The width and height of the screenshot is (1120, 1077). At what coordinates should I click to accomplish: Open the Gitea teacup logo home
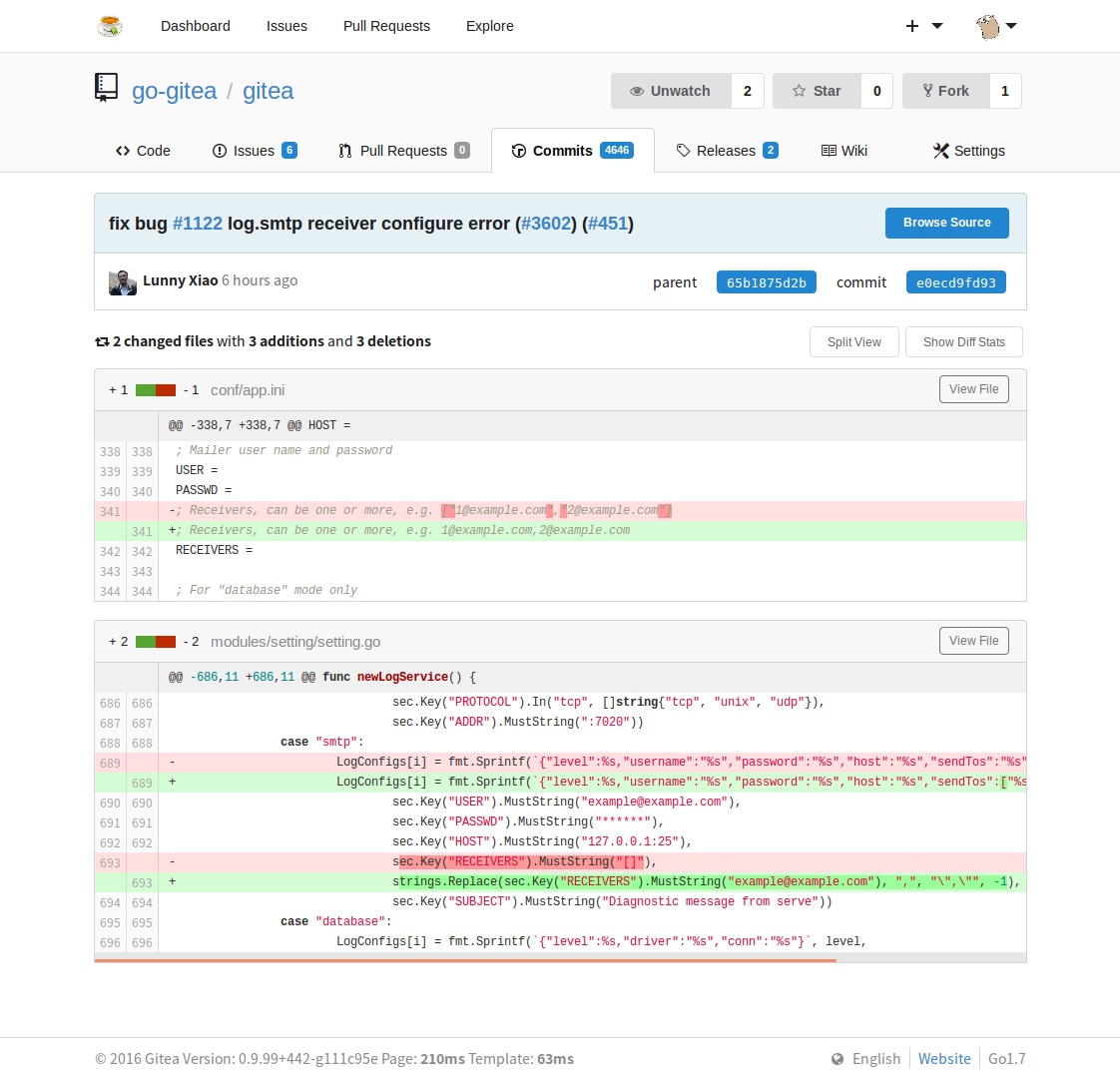[x=109, y=26]
